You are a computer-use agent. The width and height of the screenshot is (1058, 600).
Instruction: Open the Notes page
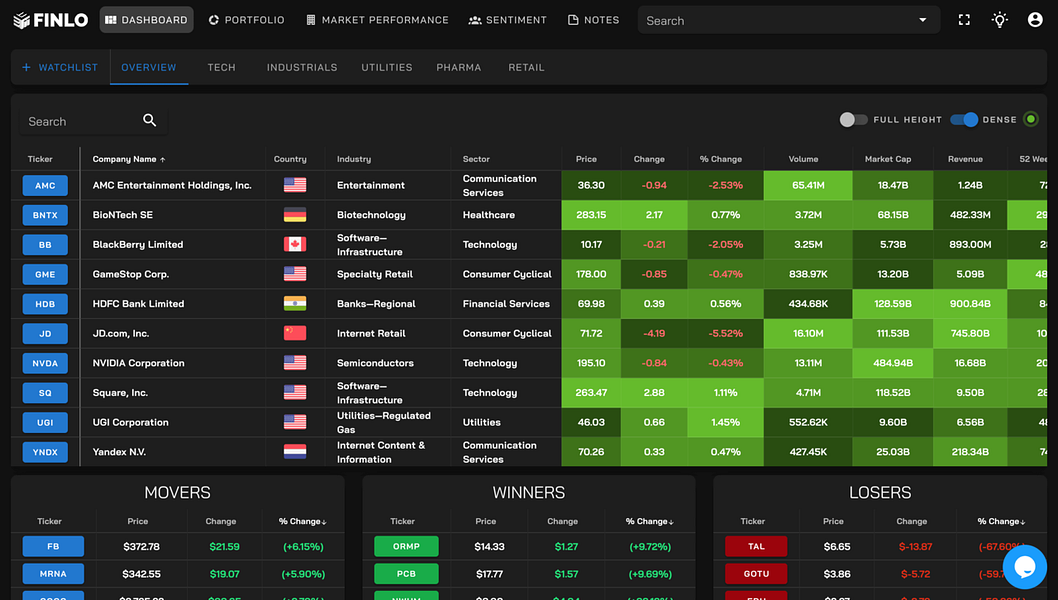point(594,20)
